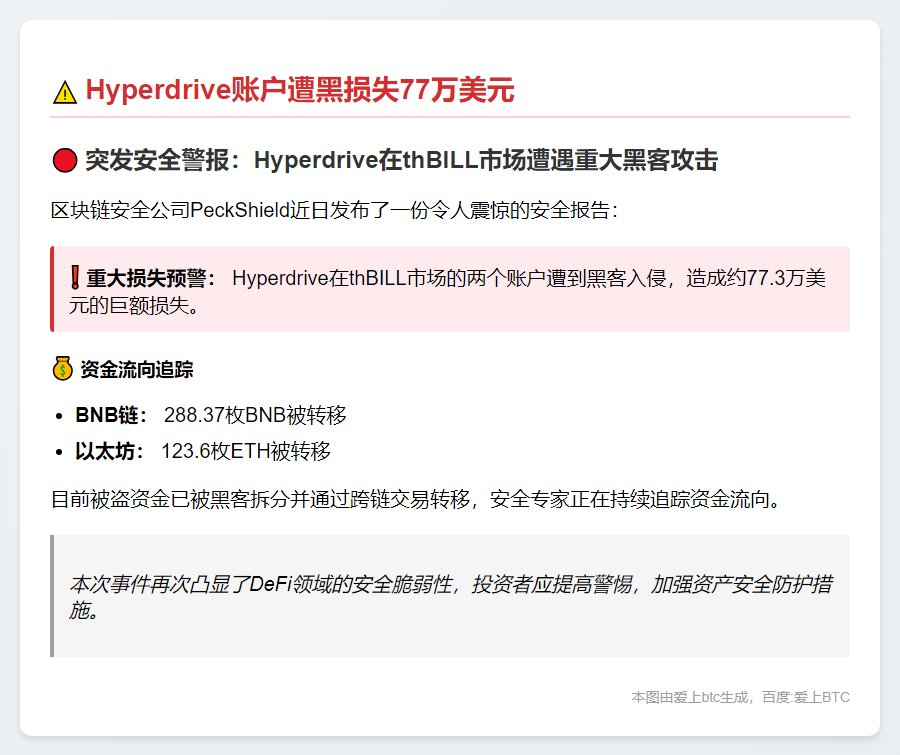Click the red circle alert icon
Screen dimensions: 900x755
click(64, 160)
